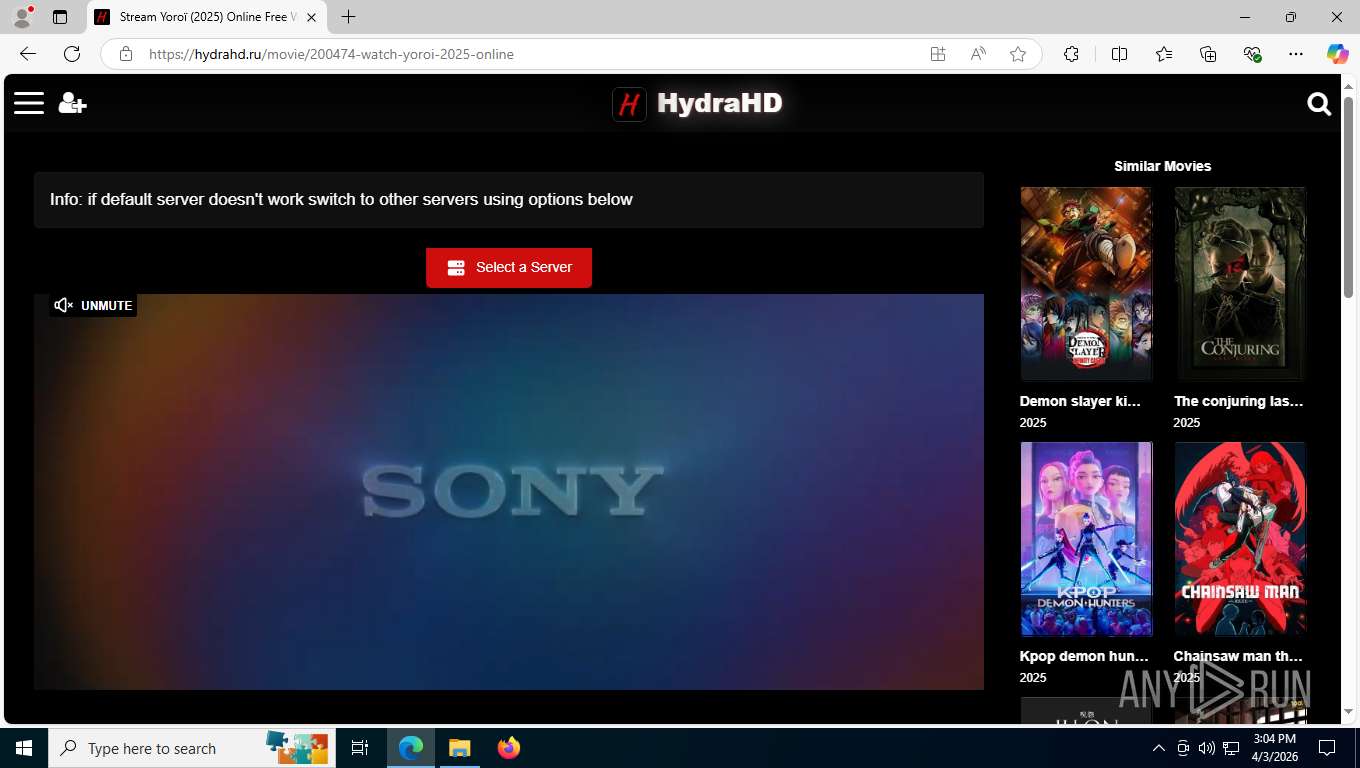Click the 'Demon slayer ki...' title link
The image size is (1360, 768).
1080,401
